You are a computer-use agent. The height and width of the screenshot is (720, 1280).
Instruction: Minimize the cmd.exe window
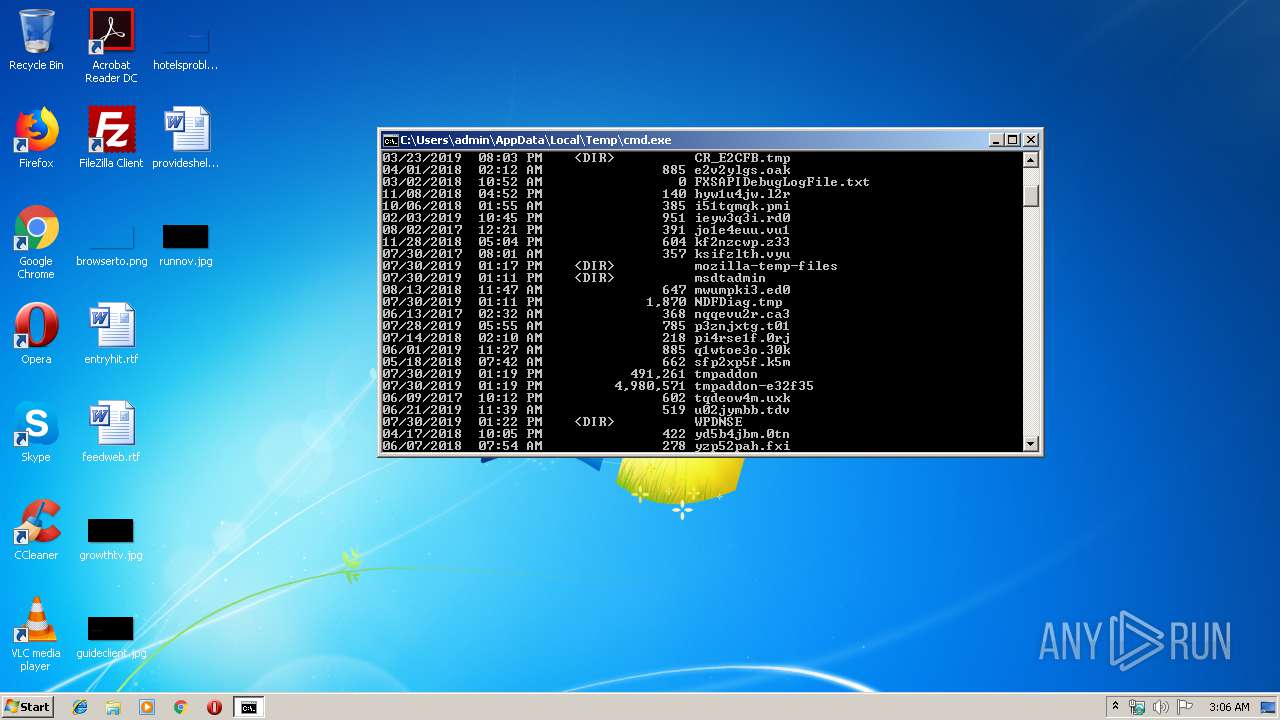click(996, 140)
